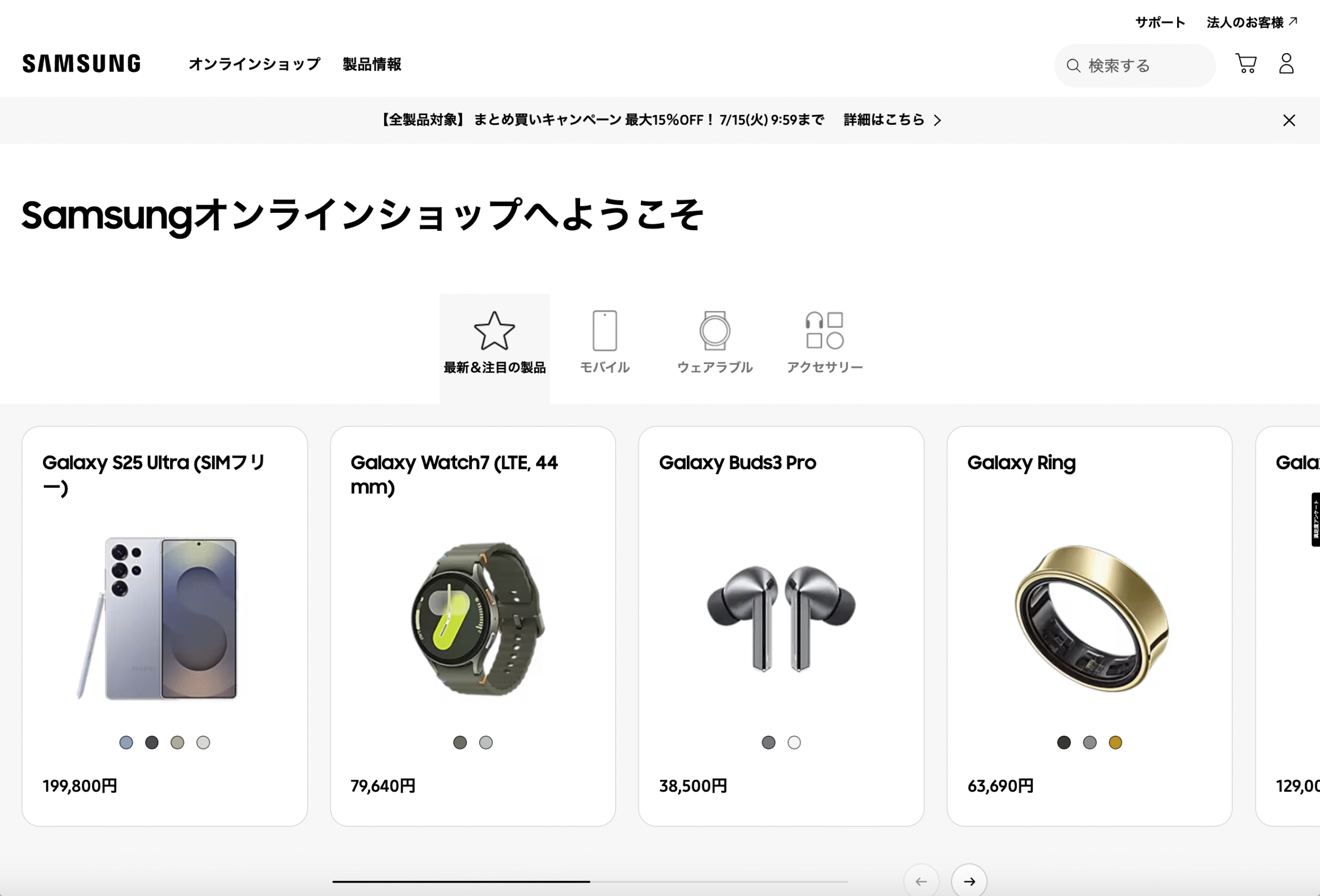Viewport: 1320px width, 896px height.
Task: Open the shopping cart icon
Action: [1246, 63]
